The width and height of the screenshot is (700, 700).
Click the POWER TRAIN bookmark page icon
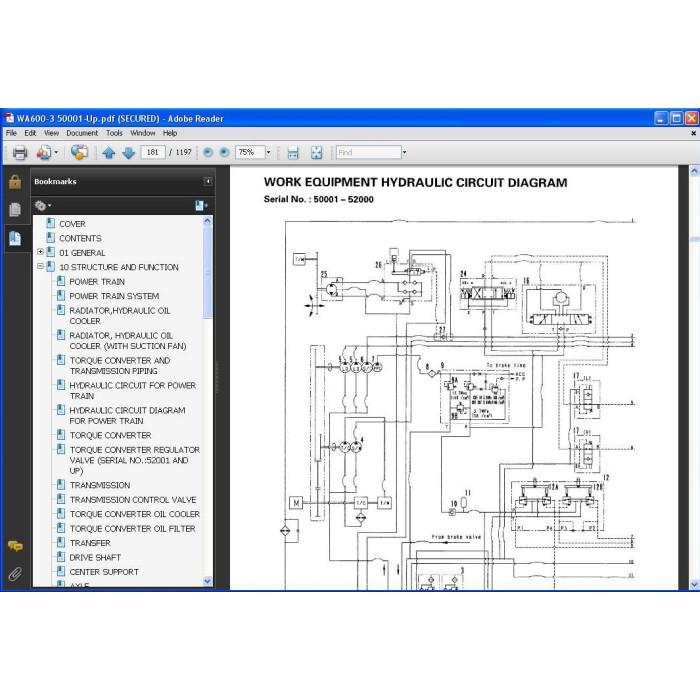tap(61, 281)
